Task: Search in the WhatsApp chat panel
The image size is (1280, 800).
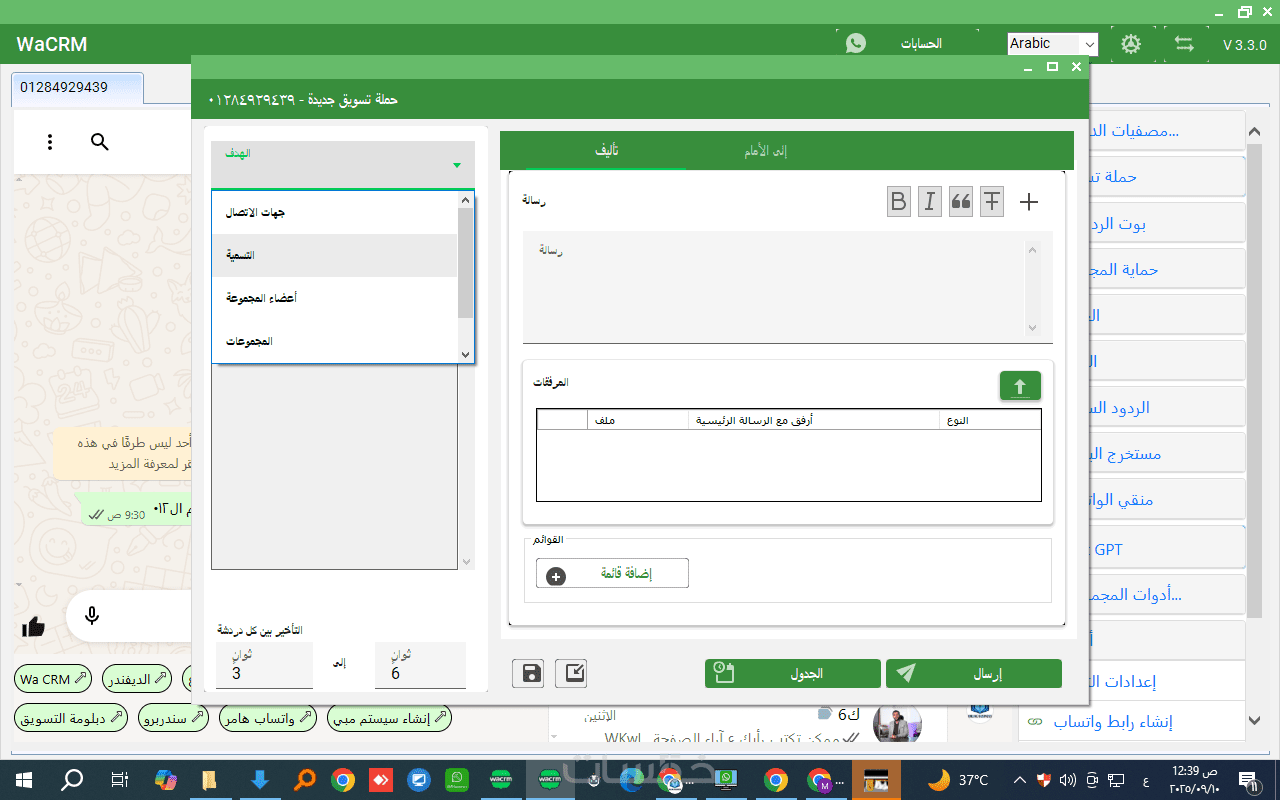Action: [99, 142]
